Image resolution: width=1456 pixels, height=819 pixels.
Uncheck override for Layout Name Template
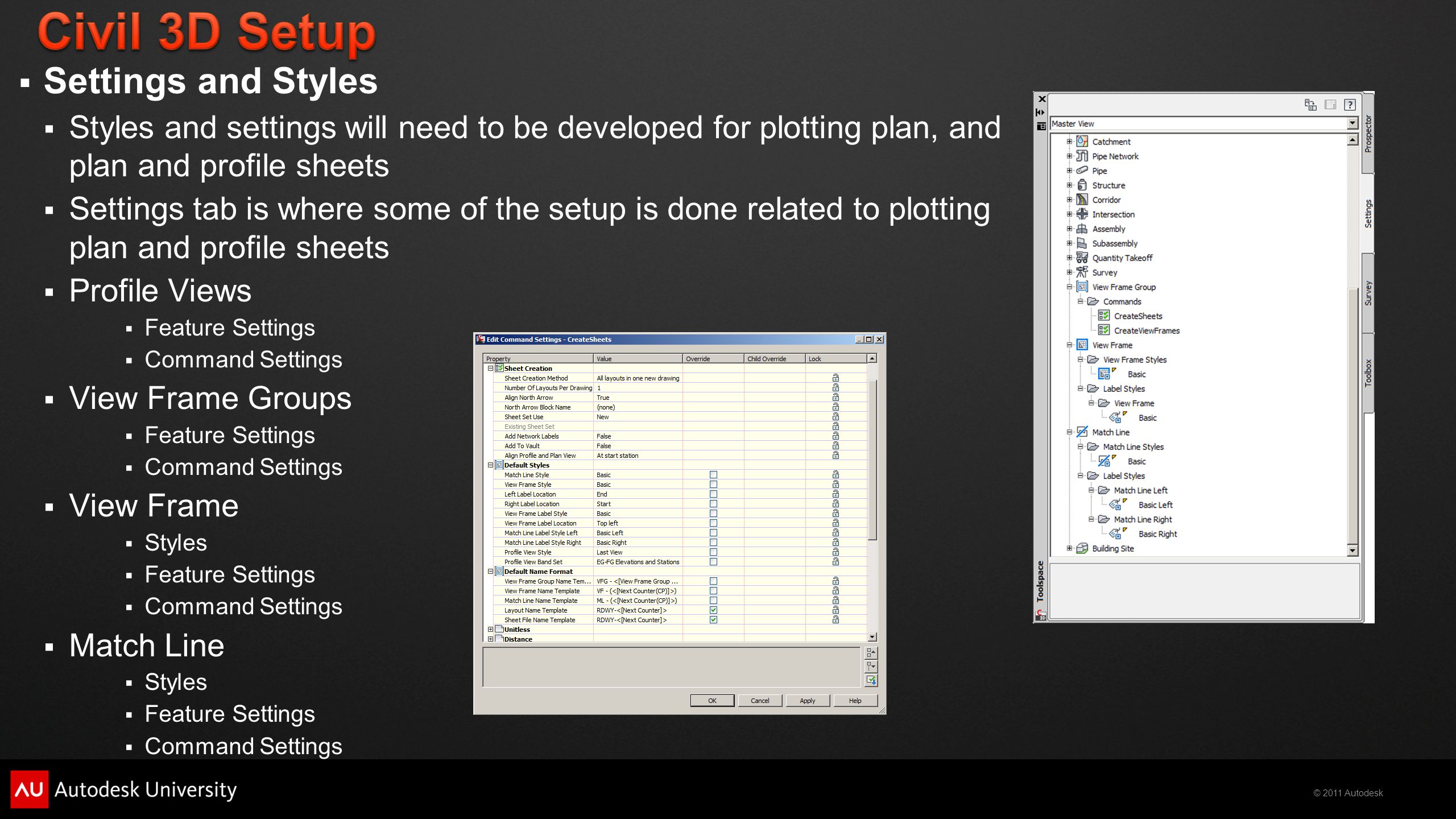pyautogui.click(x=713, y=610)
